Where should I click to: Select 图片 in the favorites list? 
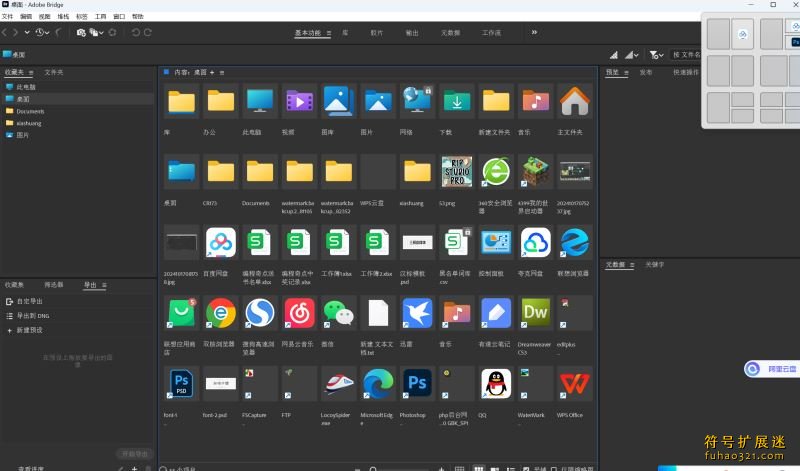click(x=22, y=135)
